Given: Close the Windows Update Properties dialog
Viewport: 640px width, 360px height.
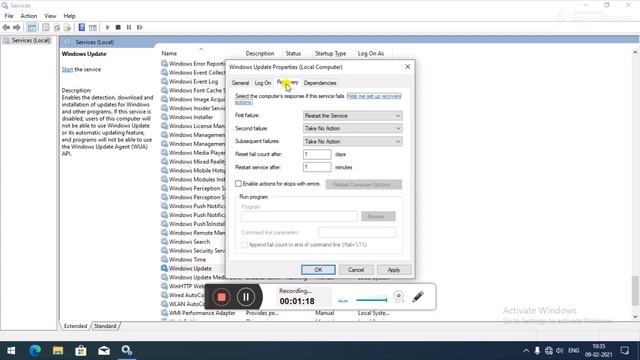Looking at the screenshot, I should (x=407, y=67).
